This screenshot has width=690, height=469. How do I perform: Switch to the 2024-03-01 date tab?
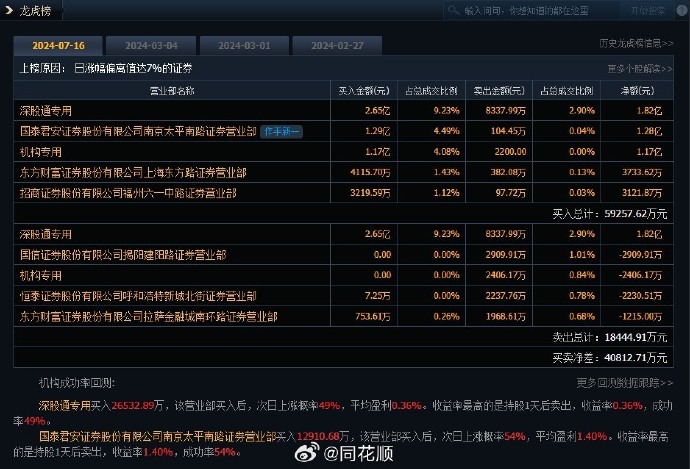coord(244,46)
